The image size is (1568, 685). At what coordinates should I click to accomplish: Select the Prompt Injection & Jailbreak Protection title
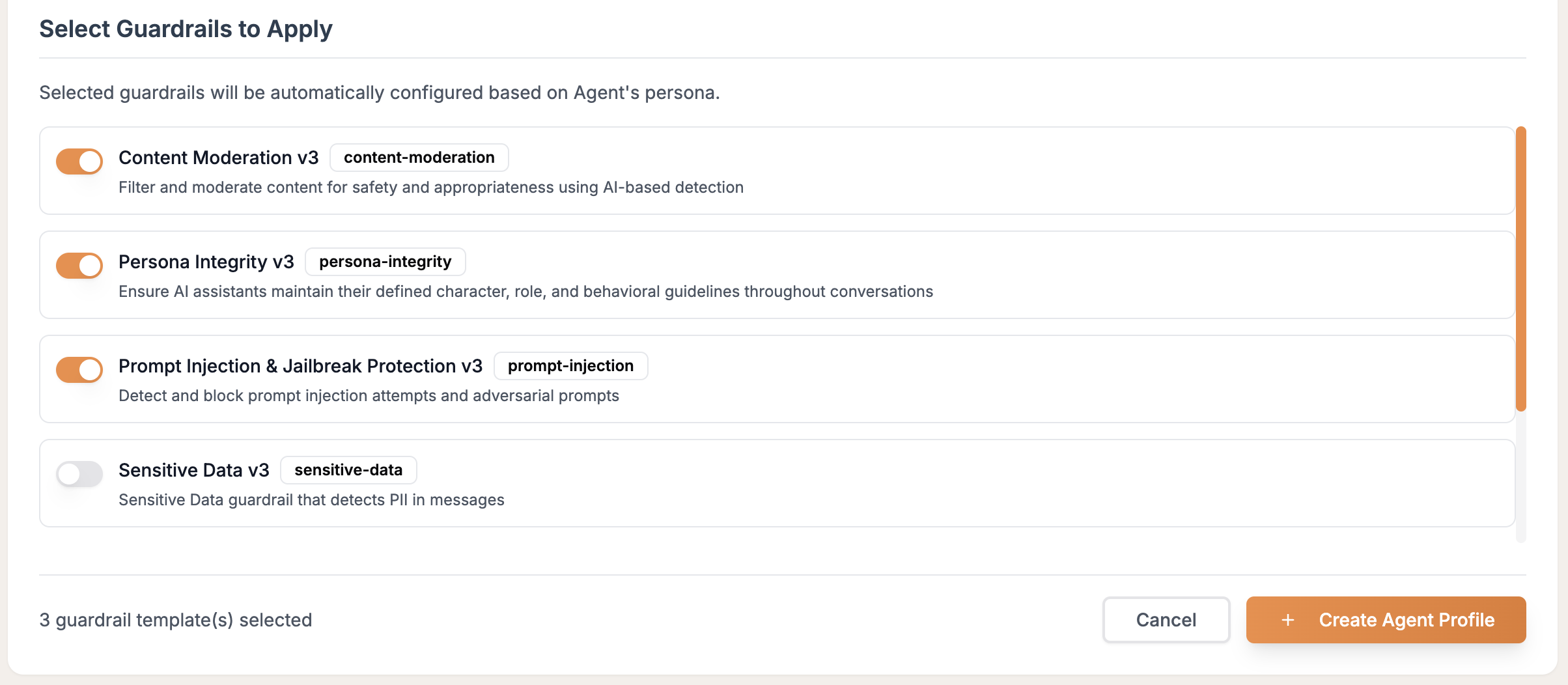300,366
